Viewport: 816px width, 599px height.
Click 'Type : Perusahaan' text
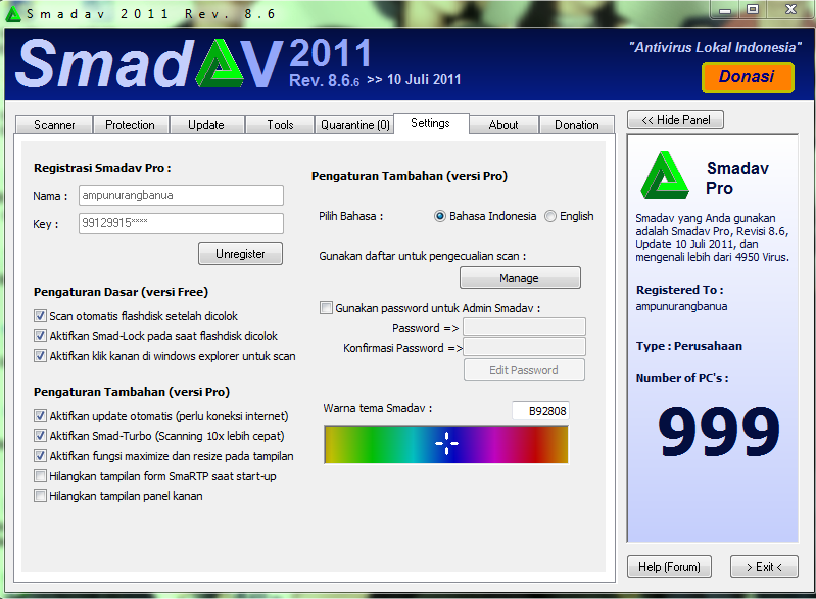tap(688, 346)
